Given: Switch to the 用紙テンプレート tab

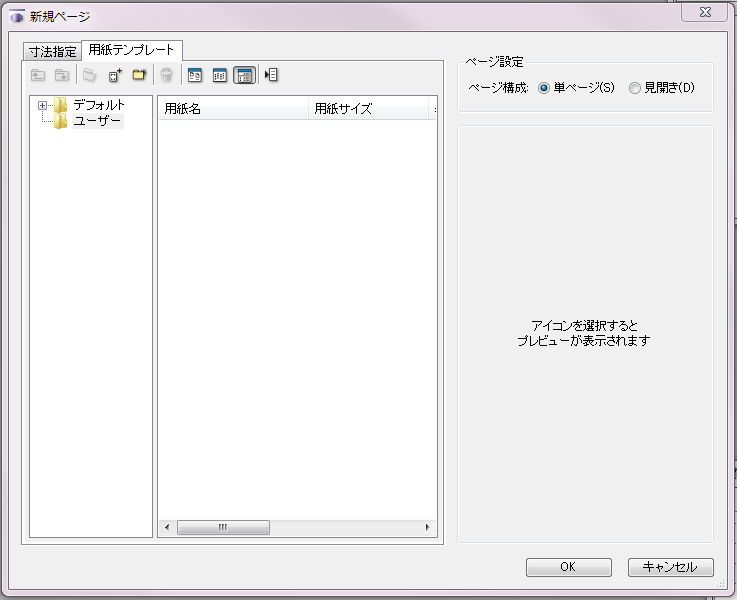Looking at the screenshot, I should [132, 50].
